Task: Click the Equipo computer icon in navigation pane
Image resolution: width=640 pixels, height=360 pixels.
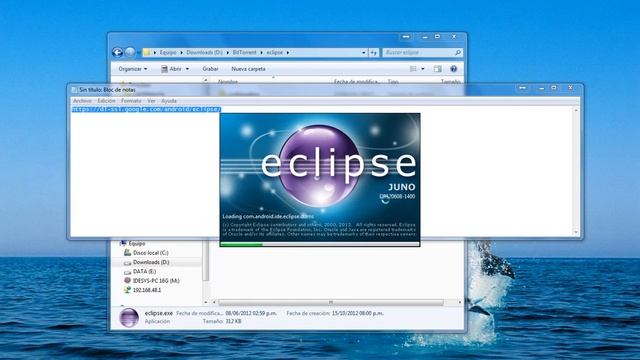Action: pos(123,244)
